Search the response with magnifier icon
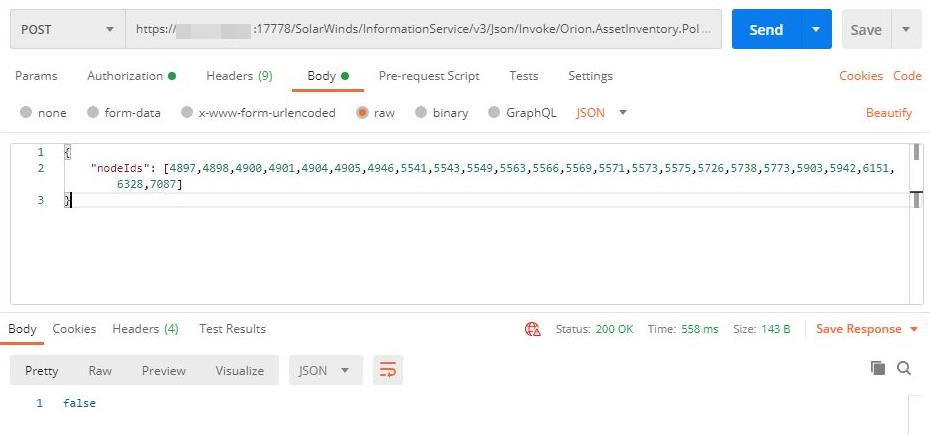This screenshot has width=930, height=435. click(904, 369)
